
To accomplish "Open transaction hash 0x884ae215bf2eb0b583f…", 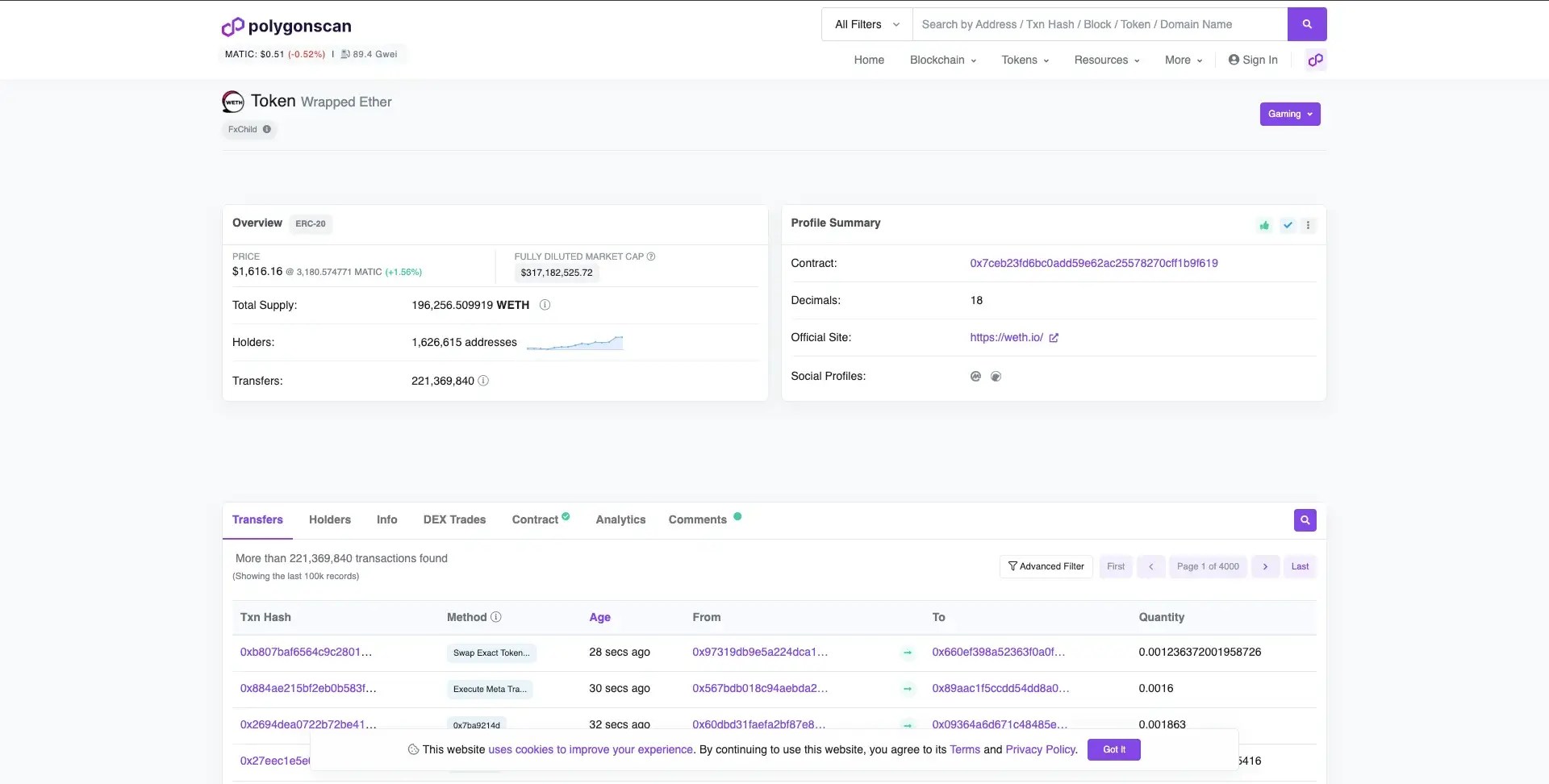I will (308, 689).
